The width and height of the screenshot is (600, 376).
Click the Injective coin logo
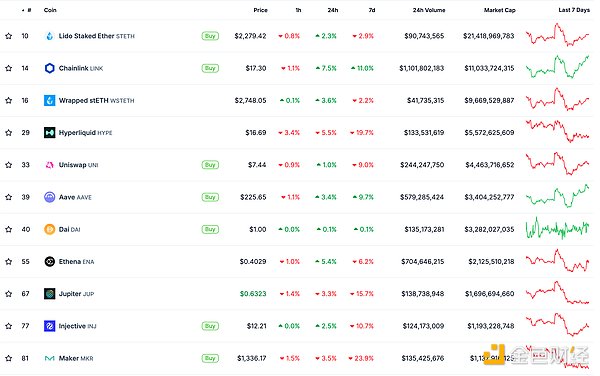coord(49,326)
